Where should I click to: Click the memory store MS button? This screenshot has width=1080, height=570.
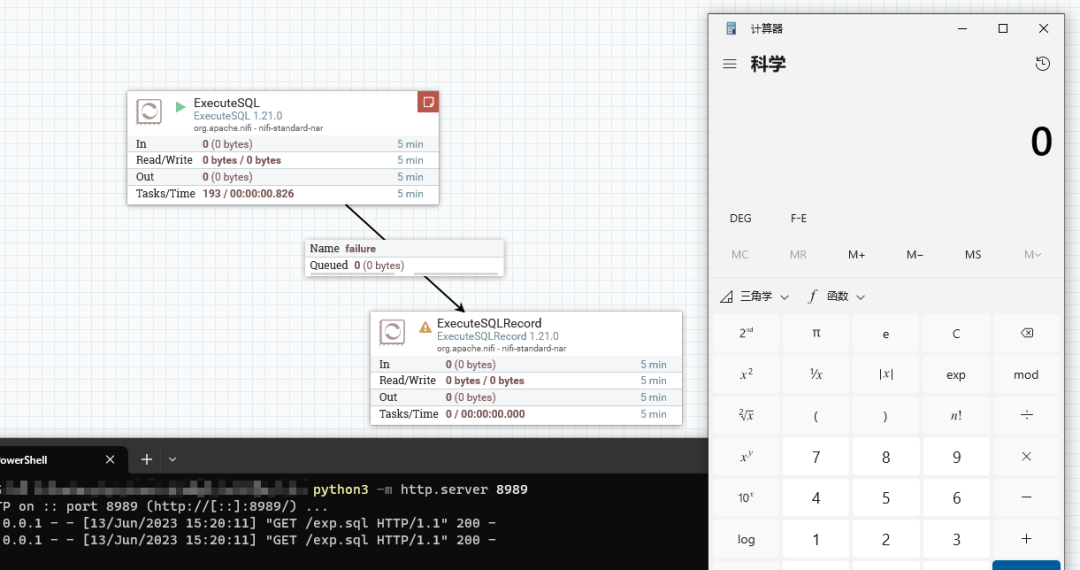click(x=973, y=255)
